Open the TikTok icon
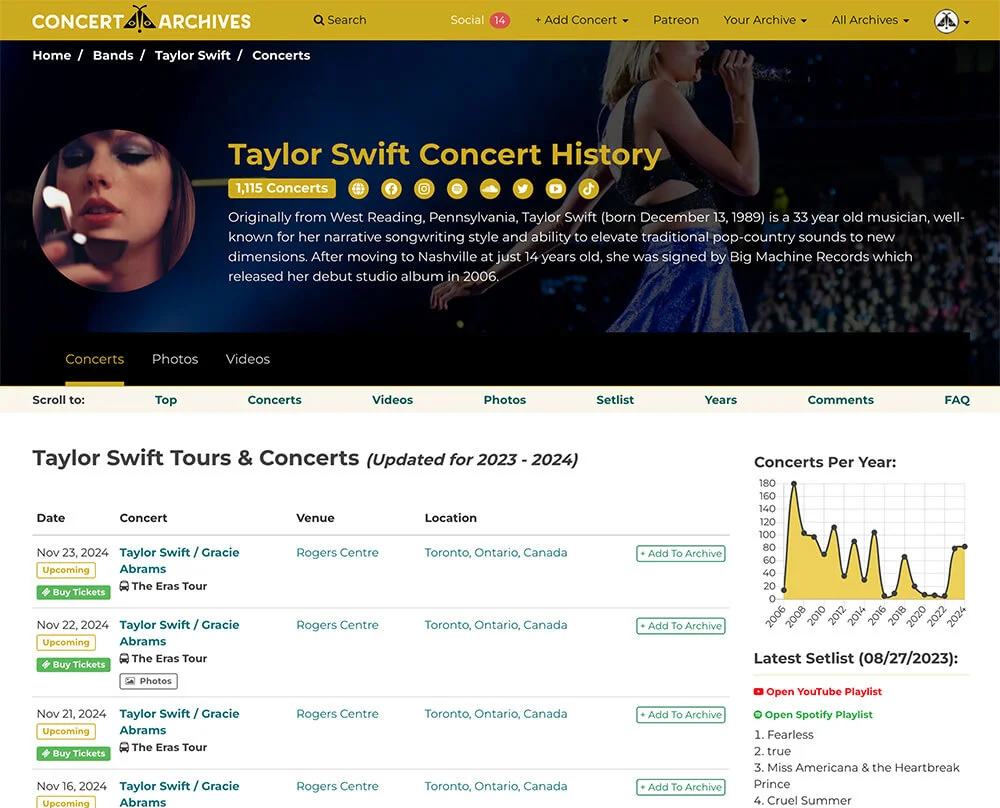This screenshot has width=1000, height=808. (589, 189)
